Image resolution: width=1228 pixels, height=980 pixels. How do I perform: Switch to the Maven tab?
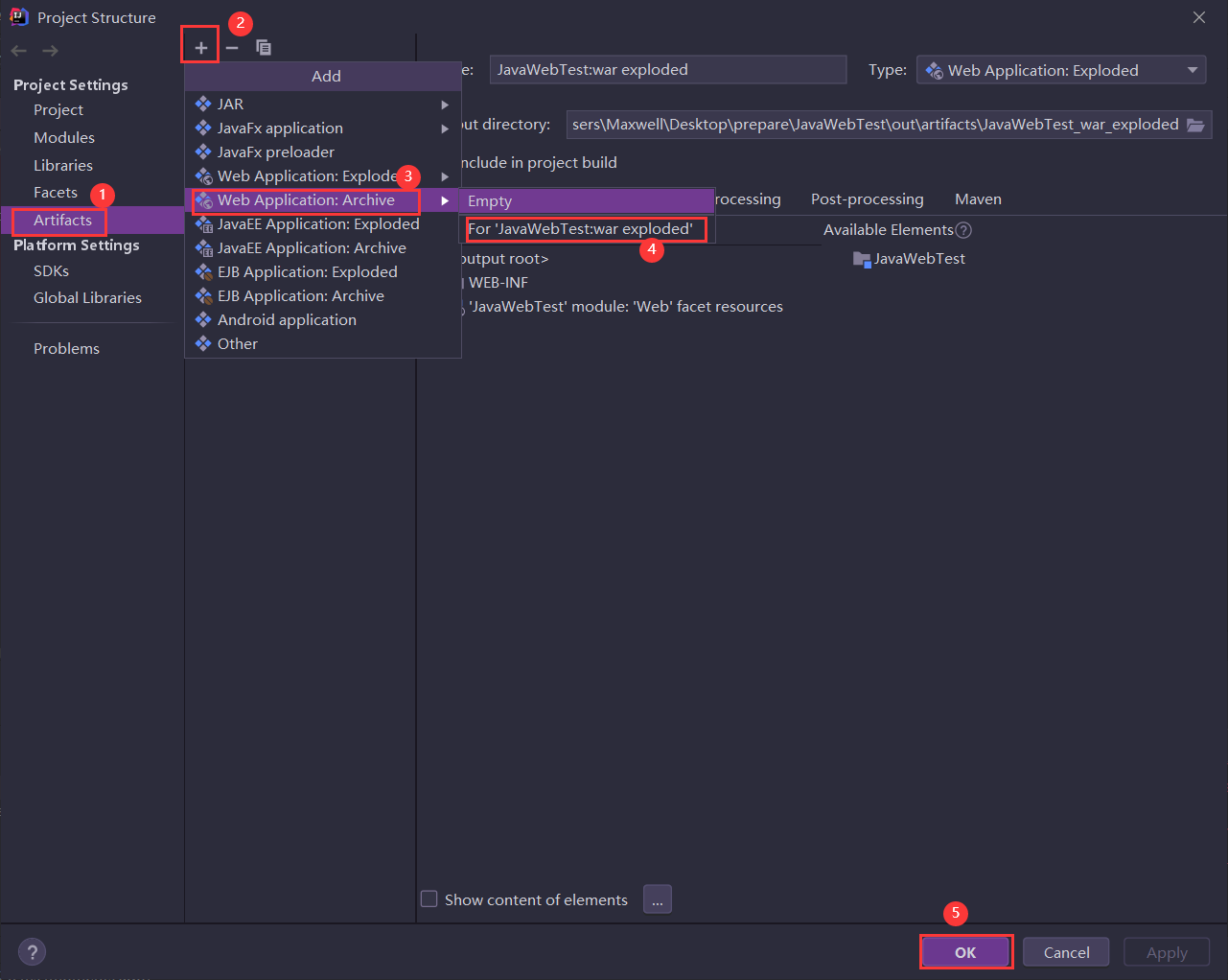coord(978,199)
